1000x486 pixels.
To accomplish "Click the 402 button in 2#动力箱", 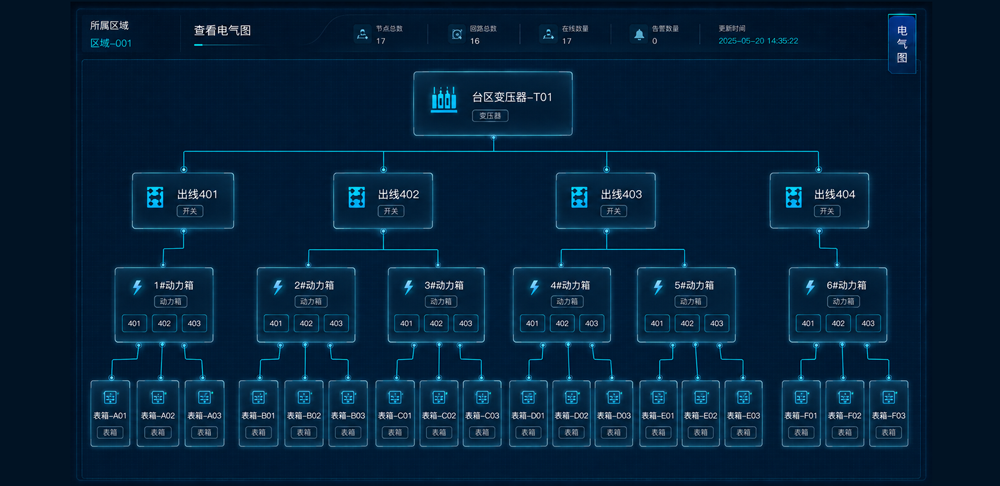I will click(305, 323).
